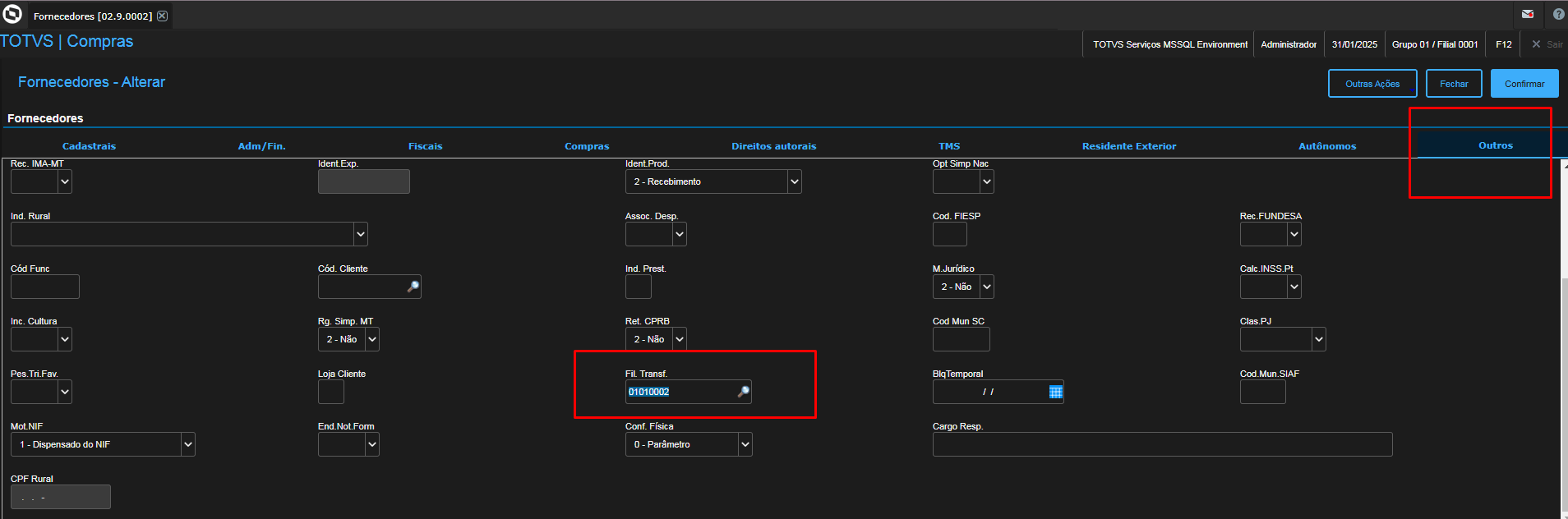Viewport: 1568px width, 519px height.
Task: Expand the Ind. Rural dropdown
Action: 361,234
